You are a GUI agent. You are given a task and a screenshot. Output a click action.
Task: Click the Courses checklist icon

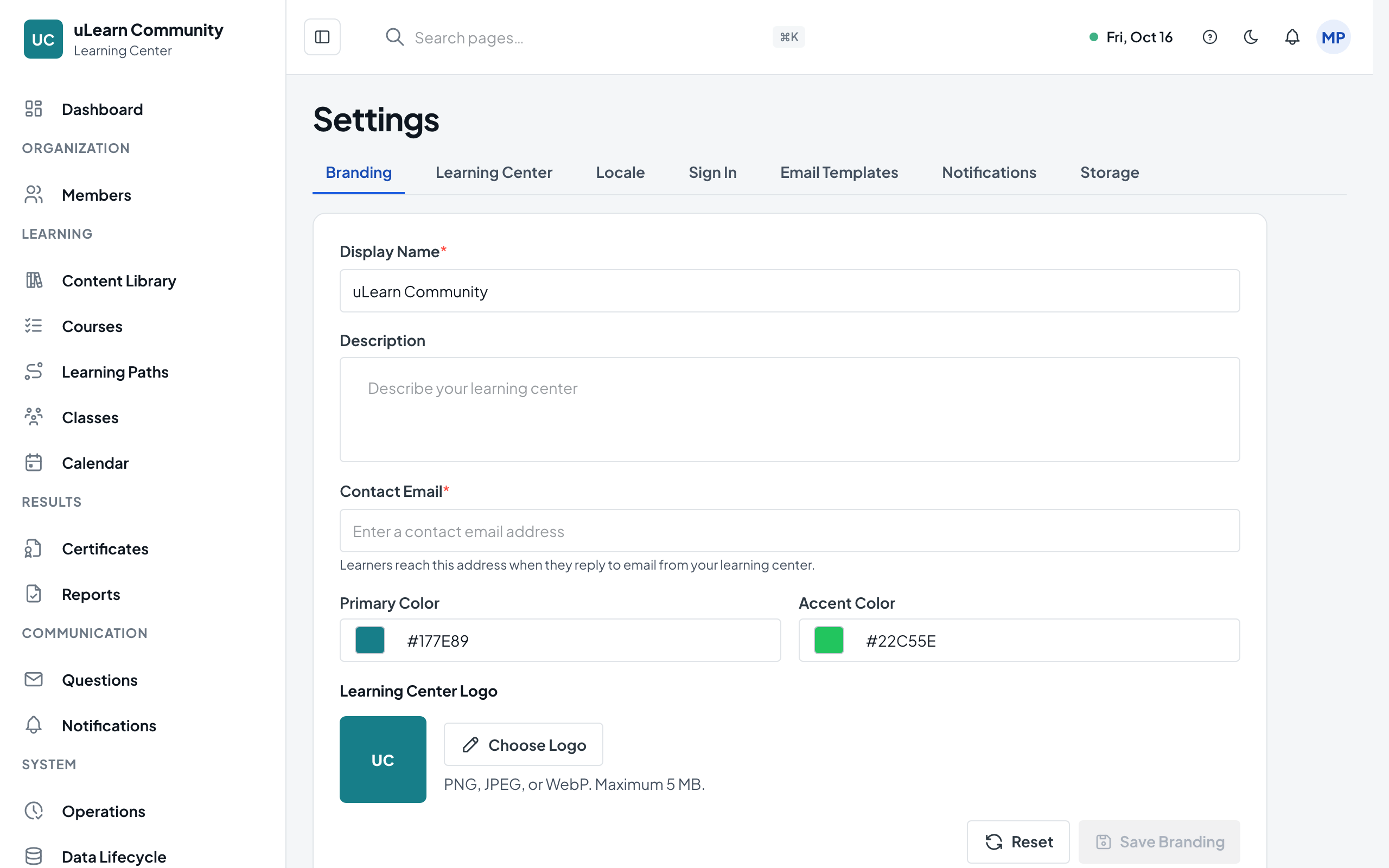(x=34, y=326)
